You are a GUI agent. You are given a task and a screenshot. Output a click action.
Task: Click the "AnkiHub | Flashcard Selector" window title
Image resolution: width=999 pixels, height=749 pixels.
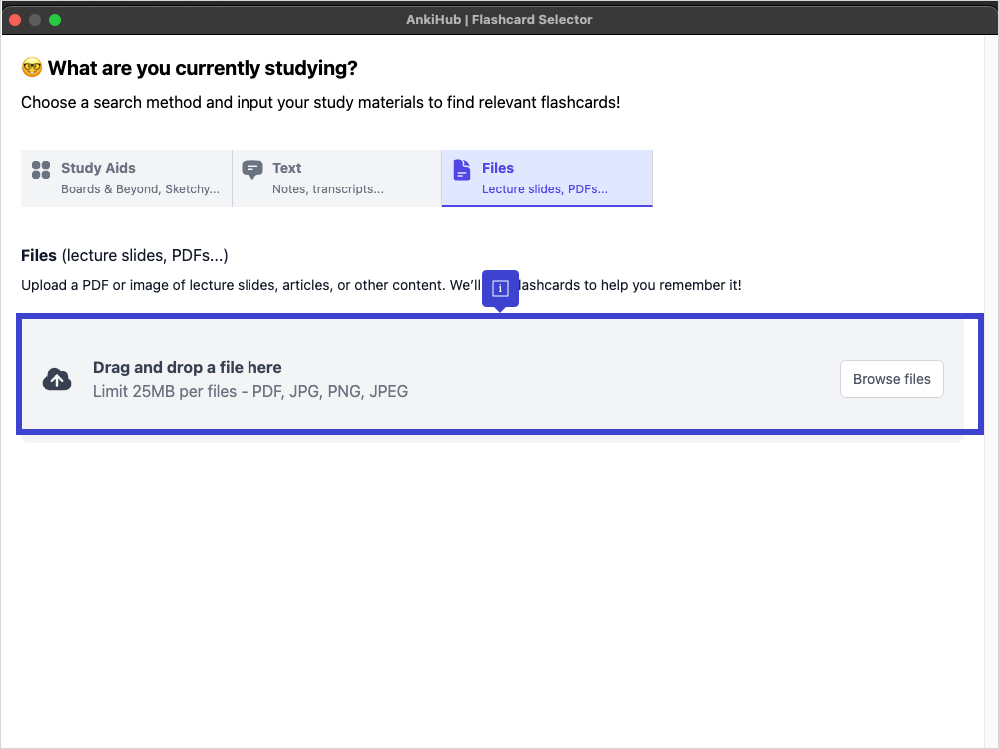499,19
